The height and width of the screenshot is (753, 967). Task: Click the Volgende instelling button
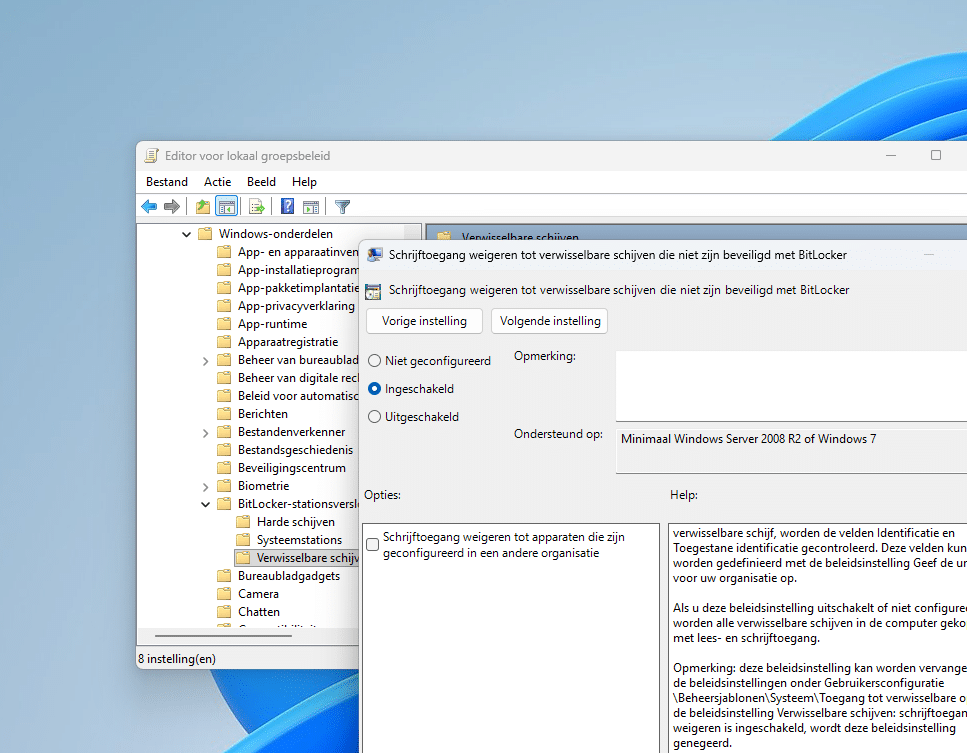point(549,321)
